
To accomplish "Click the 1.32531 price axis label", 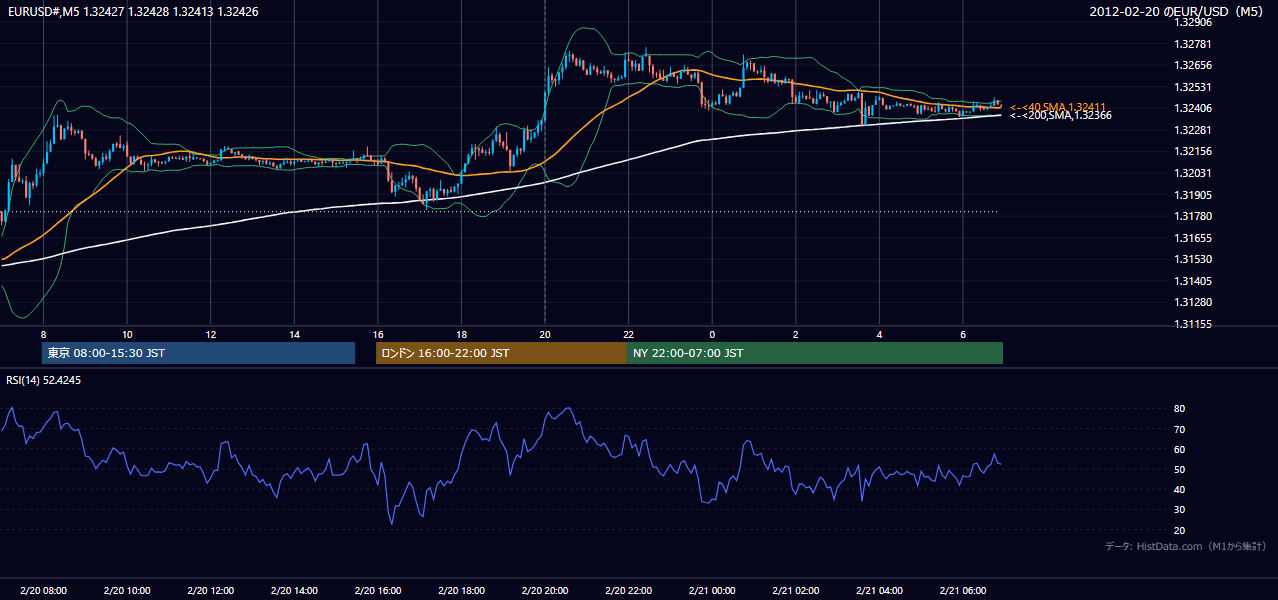I will 1193,87.
